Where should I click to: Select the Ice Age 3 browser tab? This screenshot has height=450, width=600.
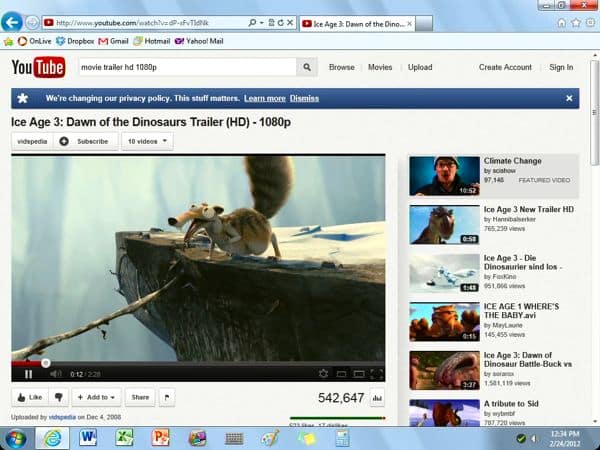357,24
